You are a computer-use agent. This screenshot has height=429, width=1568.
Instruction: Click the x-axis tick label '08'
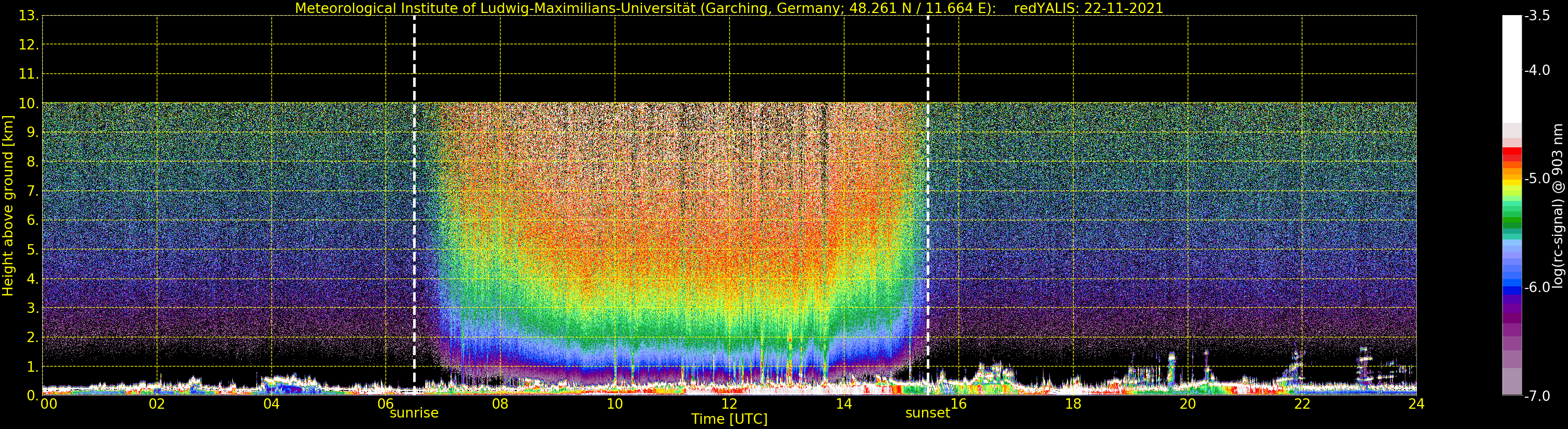tap(500, 403)
